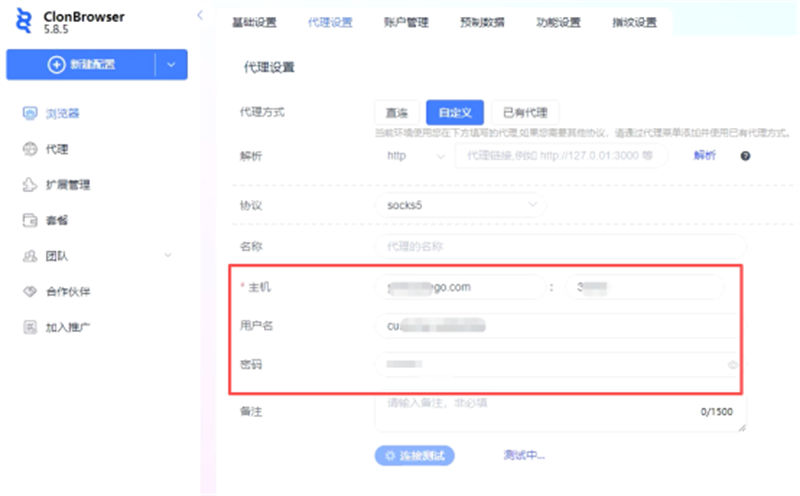Switch to the 指纹设置 tab
This screenshot has height=496, width=800.
tap(635, 22)
